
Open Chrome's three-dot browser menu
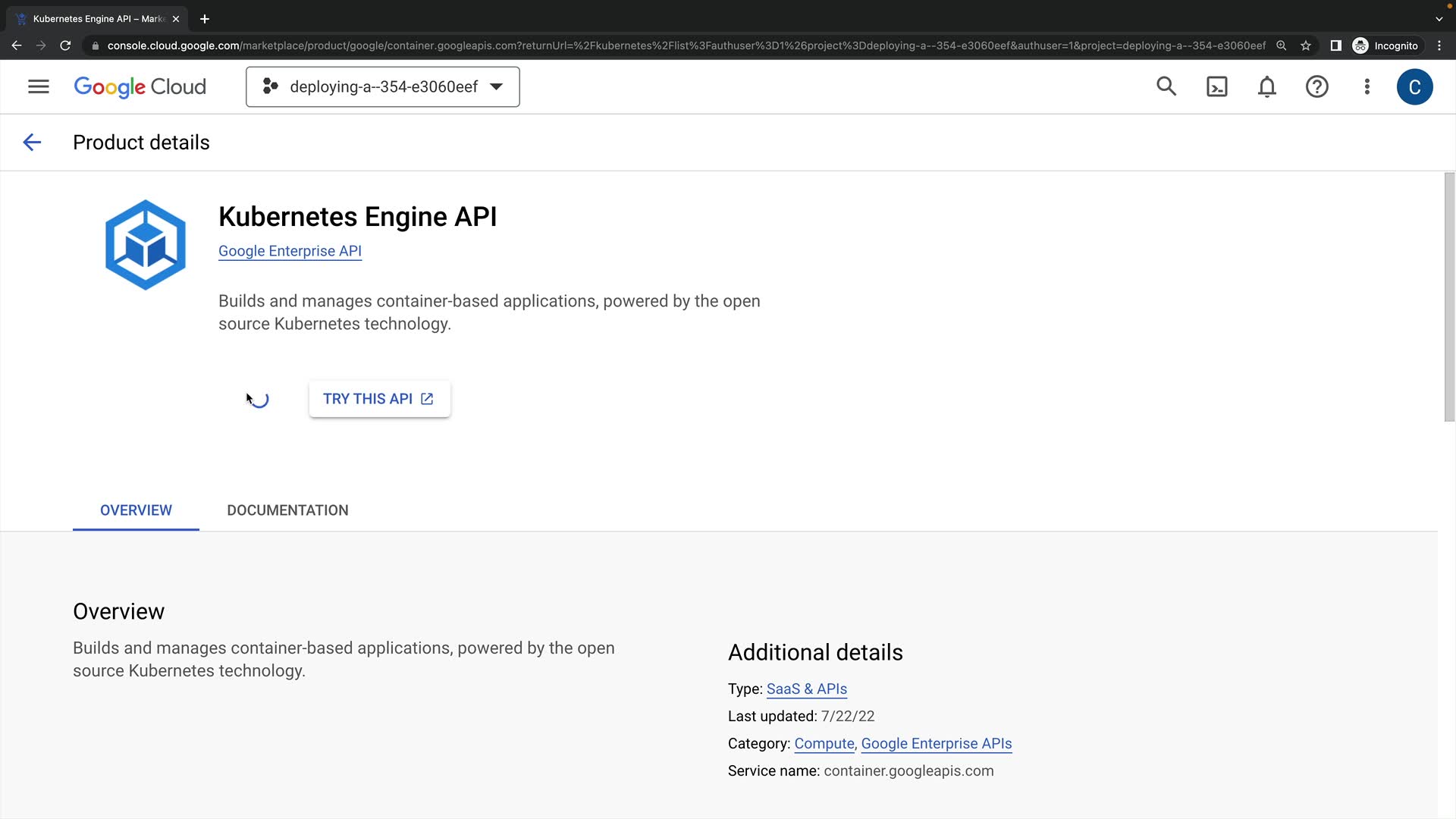click(1439, 45)
